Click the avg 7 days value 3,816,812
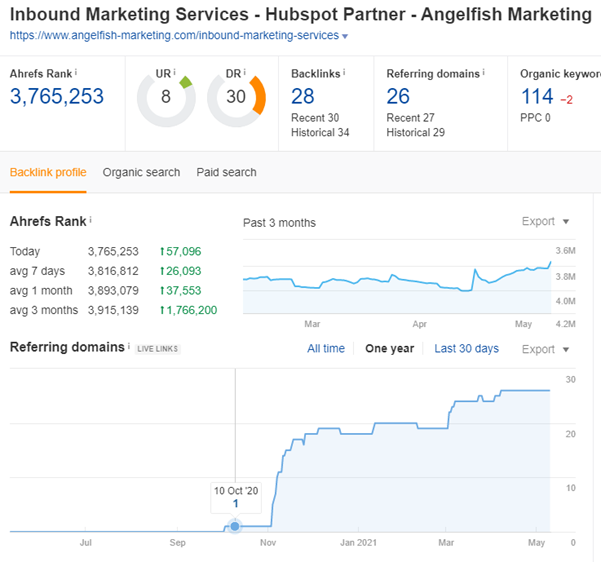Screen dimensions: 601x562 [113, 271]
